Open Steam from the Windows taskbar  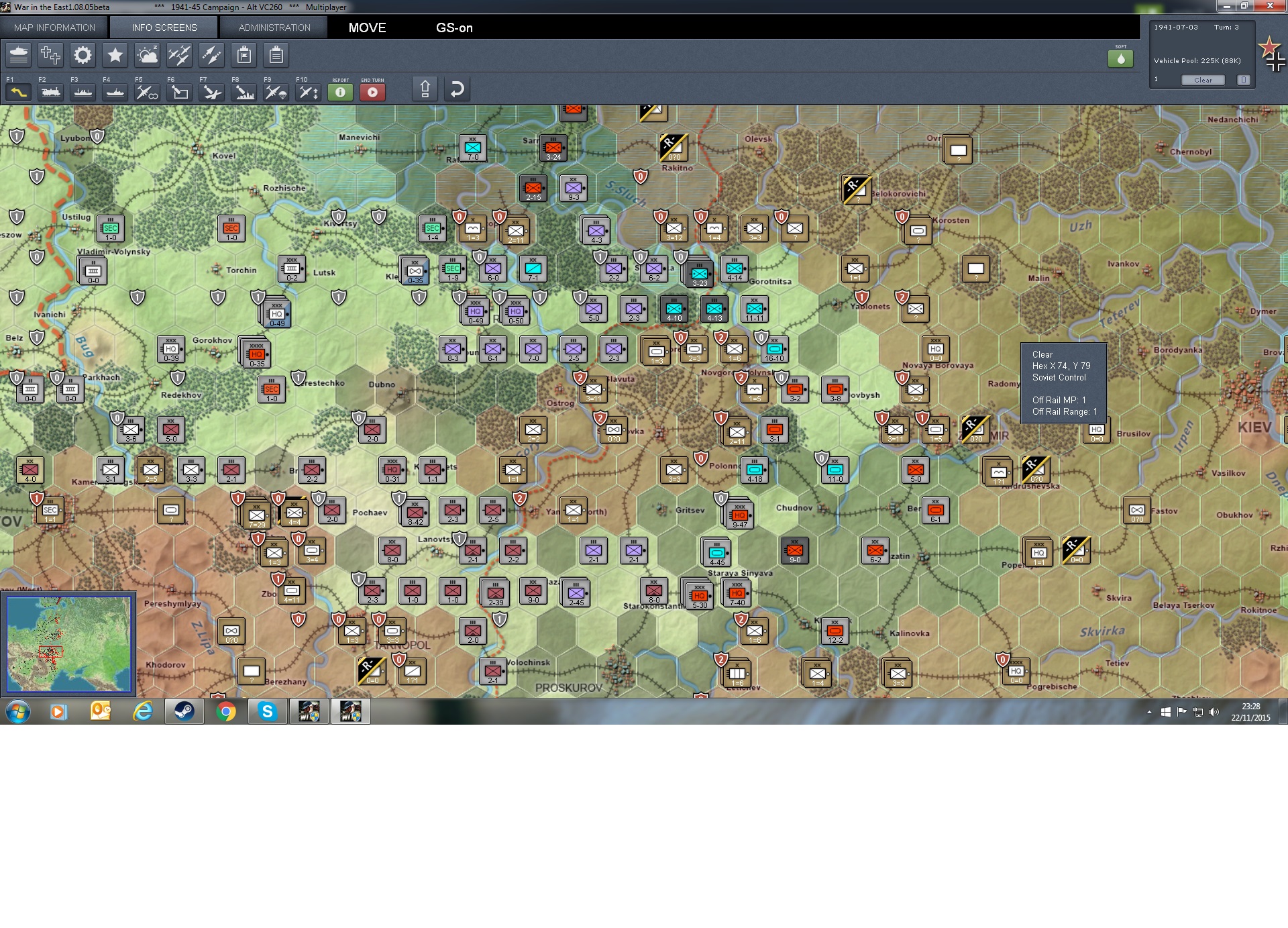184,711
